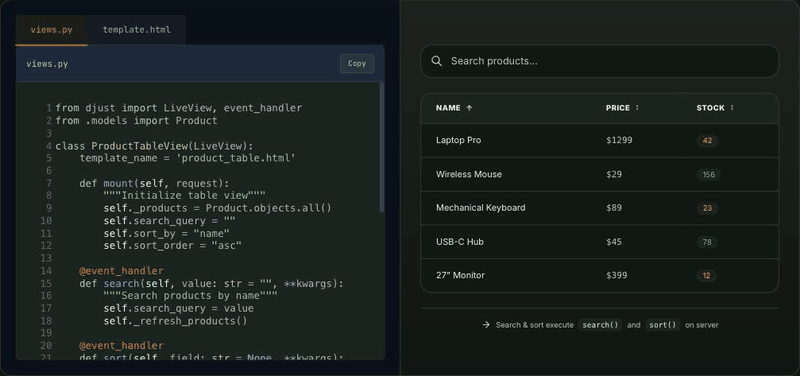Click the $1299 price cell

(x=619, y=140)
